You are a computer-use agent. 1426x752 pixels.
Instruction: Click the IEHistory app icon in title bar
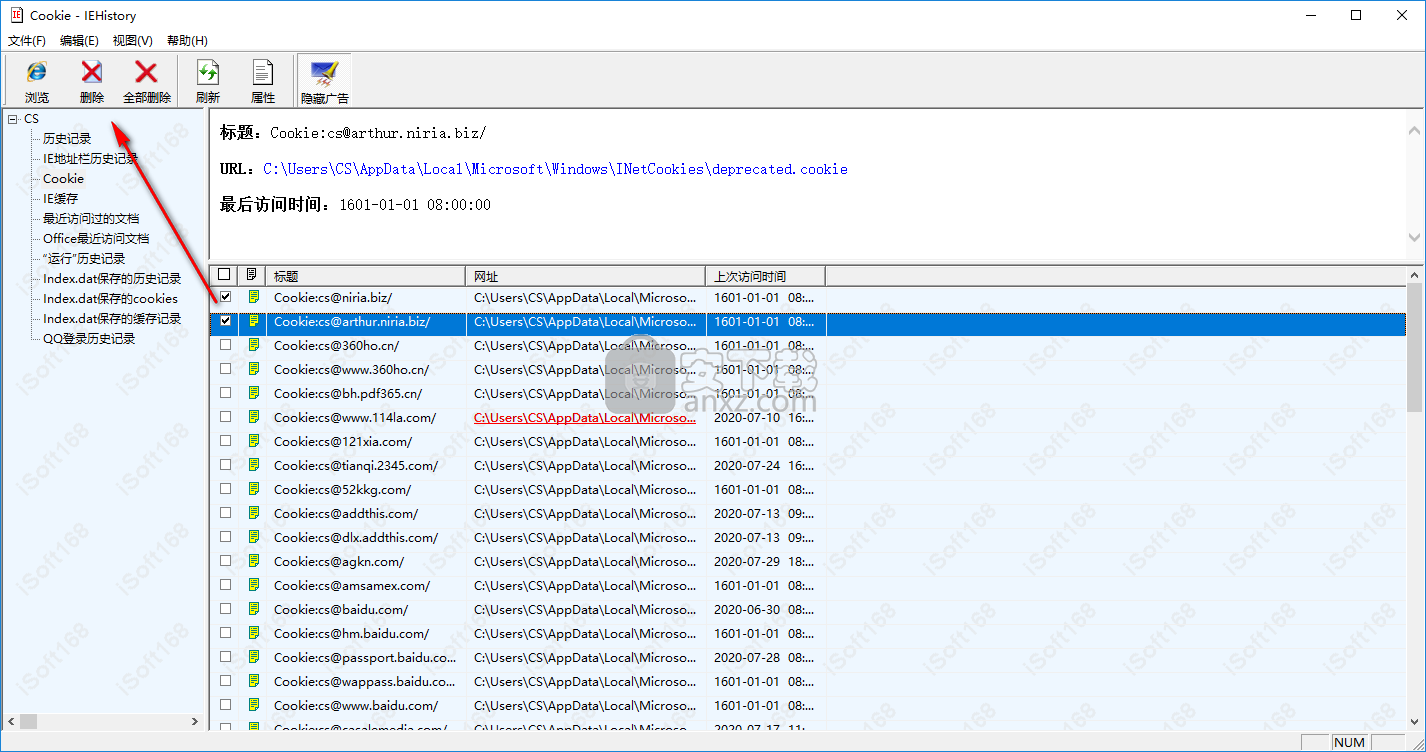(x=16, y=15)
